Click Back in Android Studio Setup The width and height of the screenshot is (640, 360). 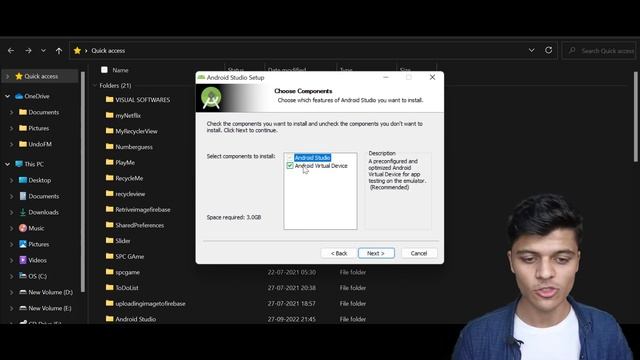339,253
